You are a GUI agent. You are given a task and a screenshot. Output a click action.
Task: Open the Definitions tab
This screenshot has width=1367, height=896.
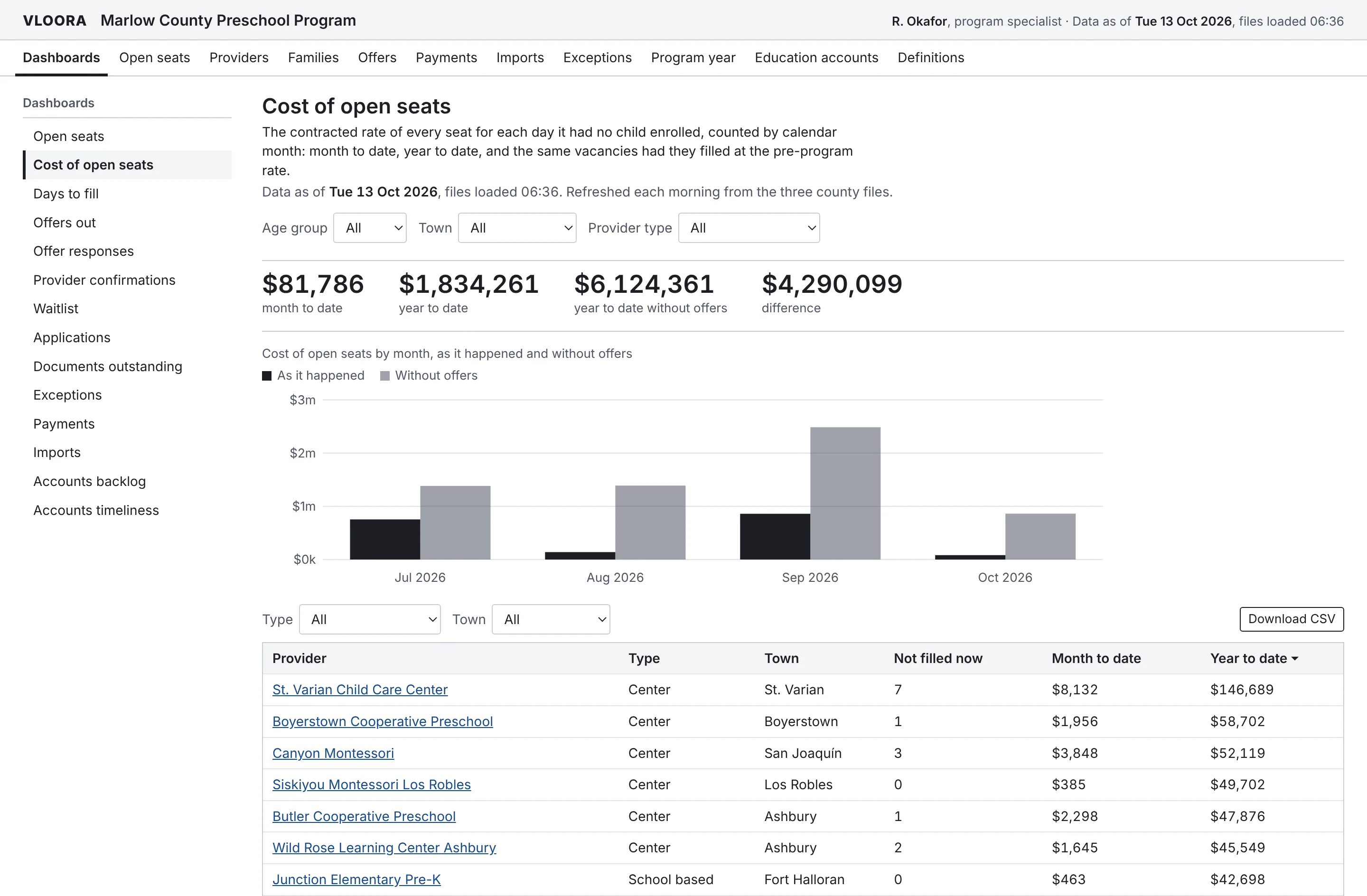point(930,57)
